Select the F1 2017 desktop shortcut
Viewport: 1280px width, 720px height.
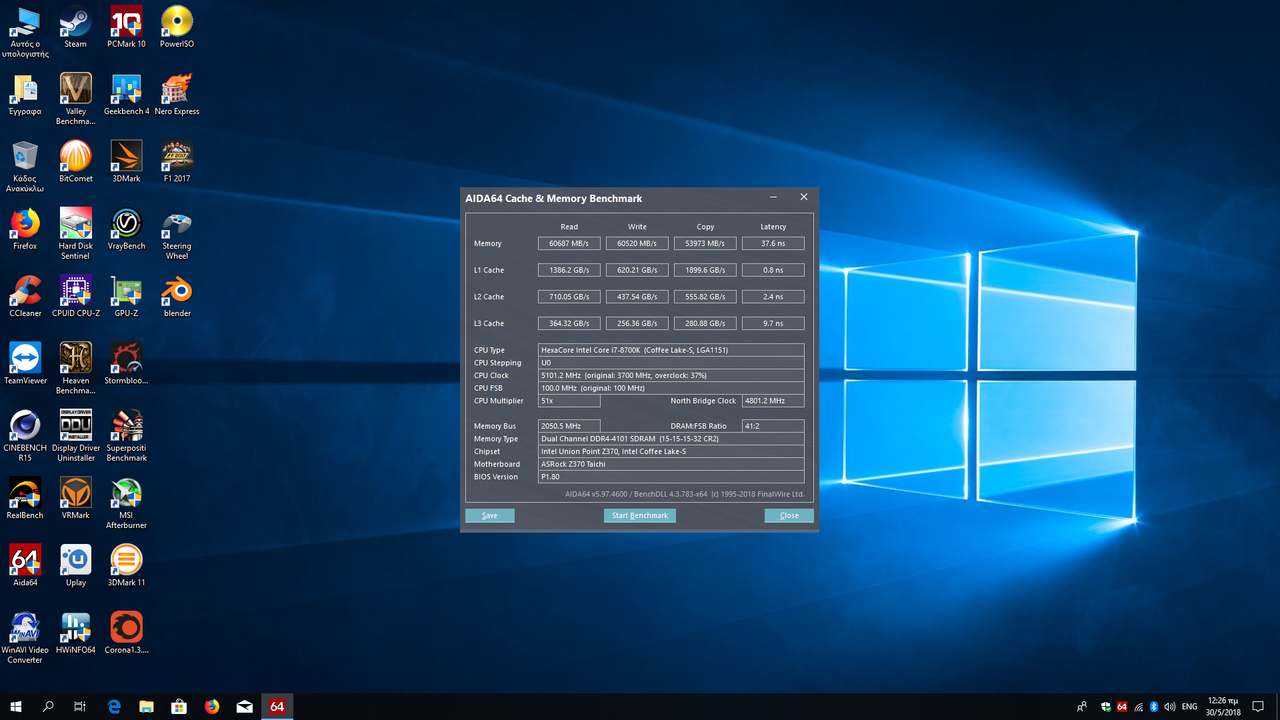[177, 161]
